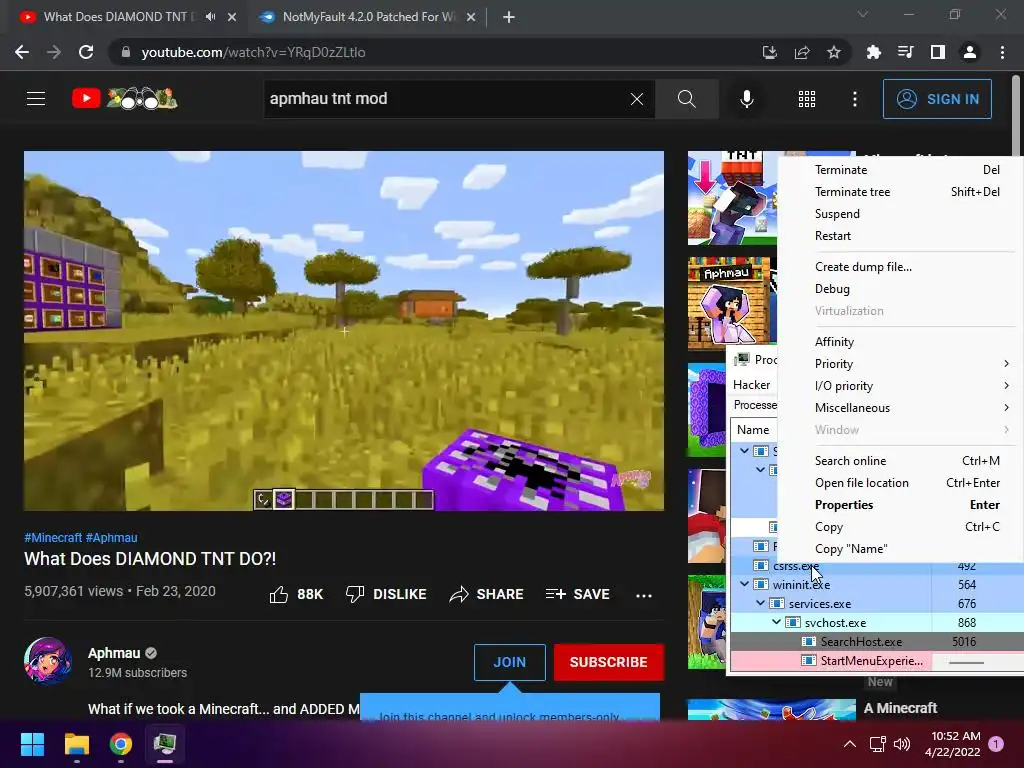Viewport: 1024px width, 768px height.
Task: Open Aphmau channel avatar
Action: pos(48,661)
